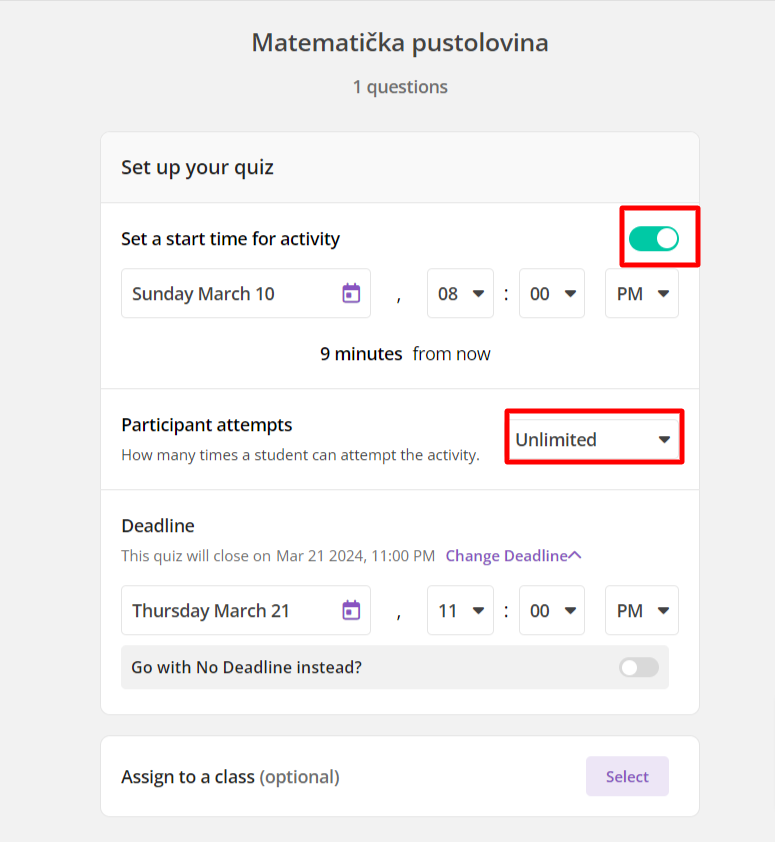Open start time minutes dropdown
The height and width of the screenshot is (842, 775).
pyautogui.click(x=552, y=294)
